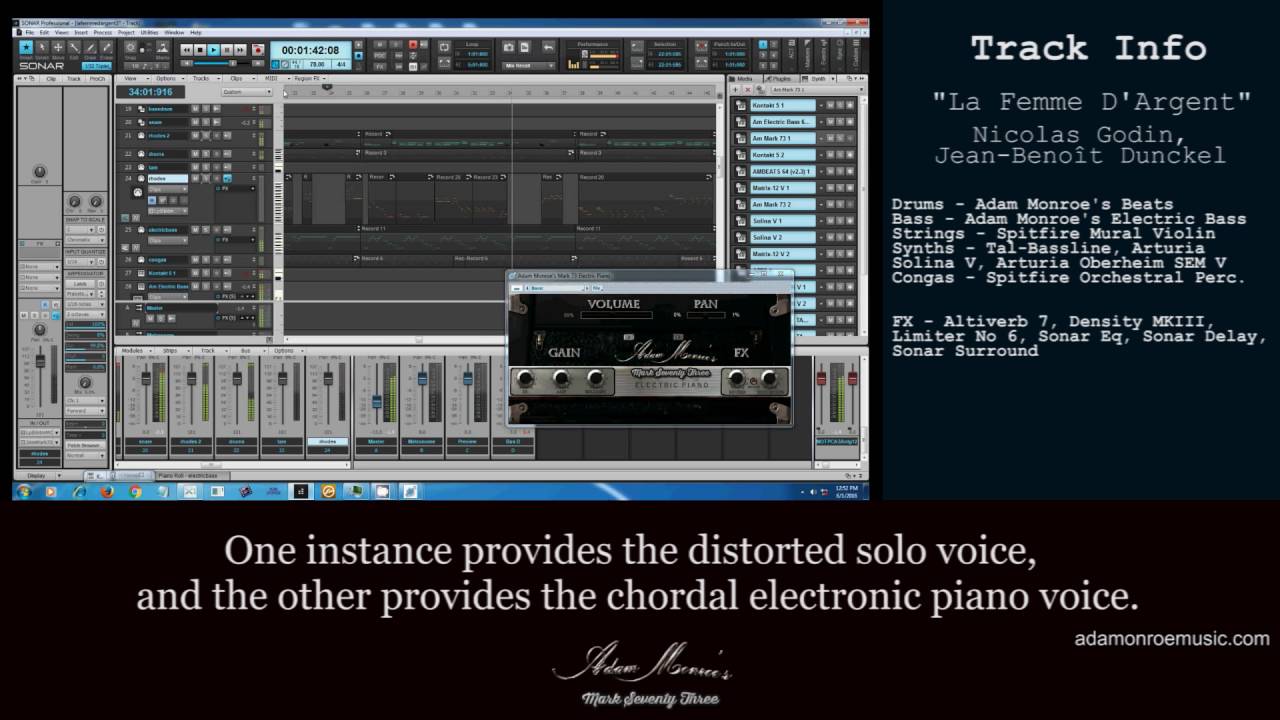Click the undo arrow icon
The height and width of the screenshot is (720, 1280).
point(549,46)
